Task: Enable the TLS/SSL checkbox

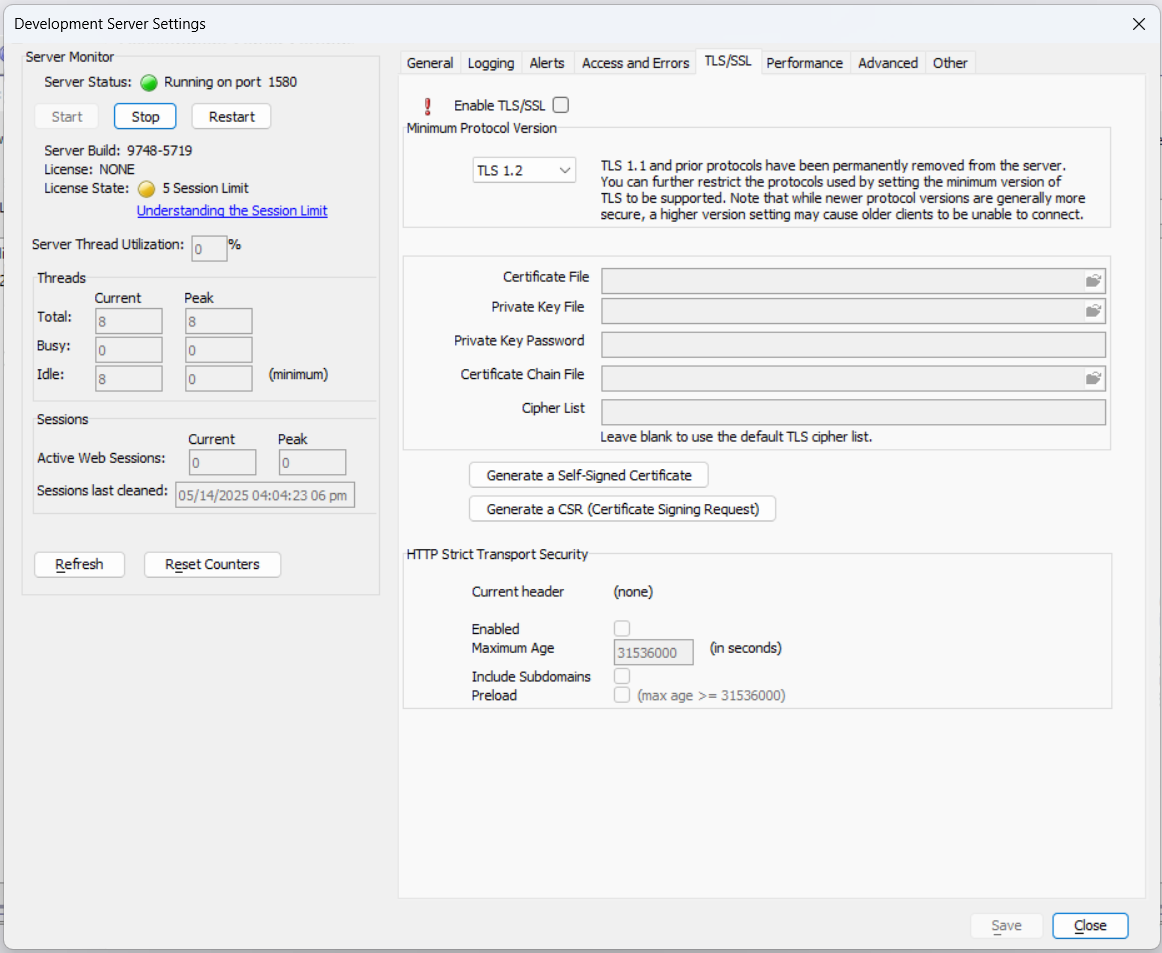Action: coord(561,105)
